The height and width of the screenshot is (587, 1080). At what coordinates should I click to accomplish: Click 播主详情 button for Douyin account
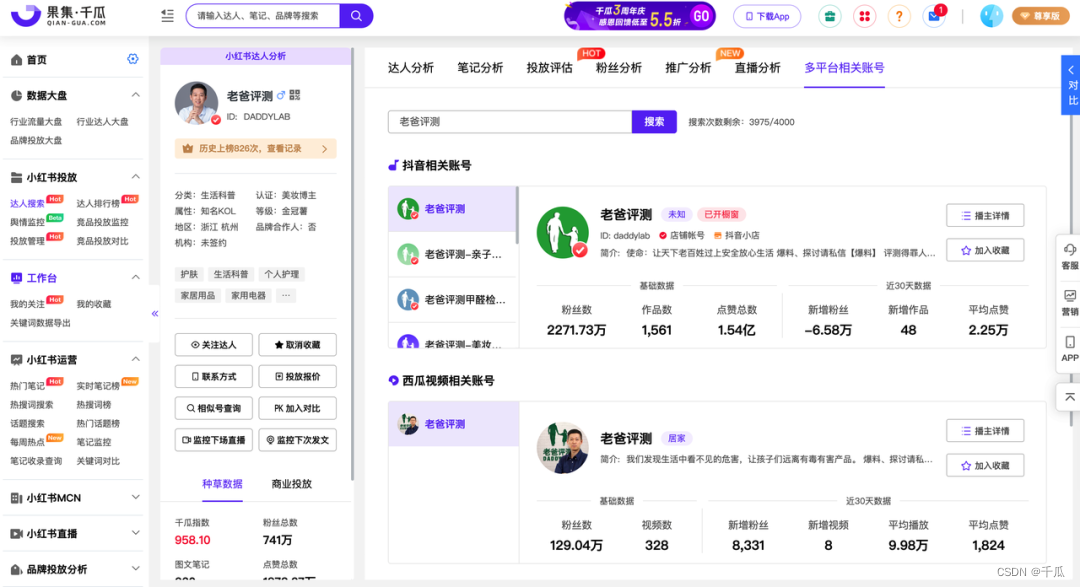tap(985, 216)
